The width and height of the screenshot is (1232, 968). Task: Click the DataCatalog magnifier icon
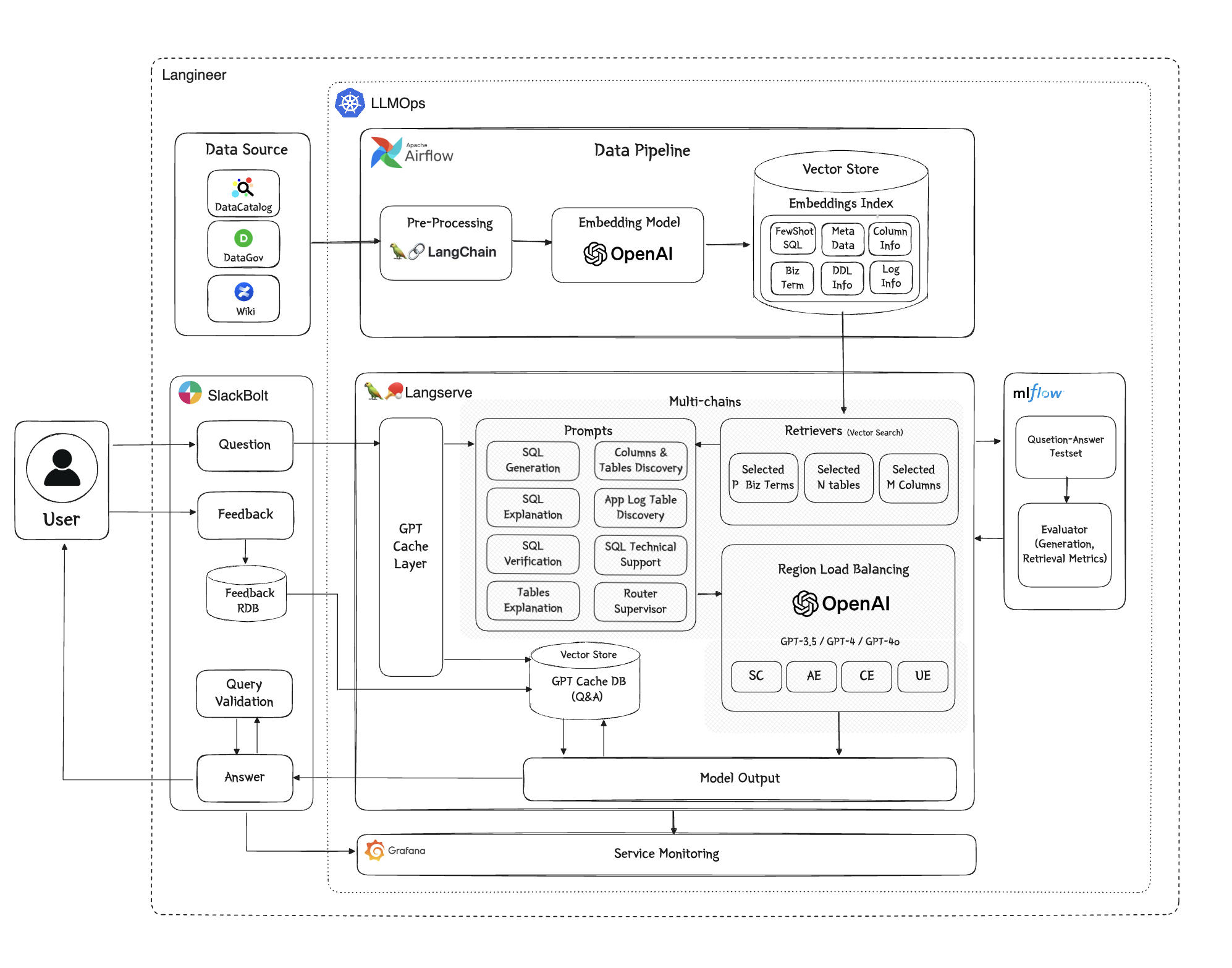click(243, 187)
